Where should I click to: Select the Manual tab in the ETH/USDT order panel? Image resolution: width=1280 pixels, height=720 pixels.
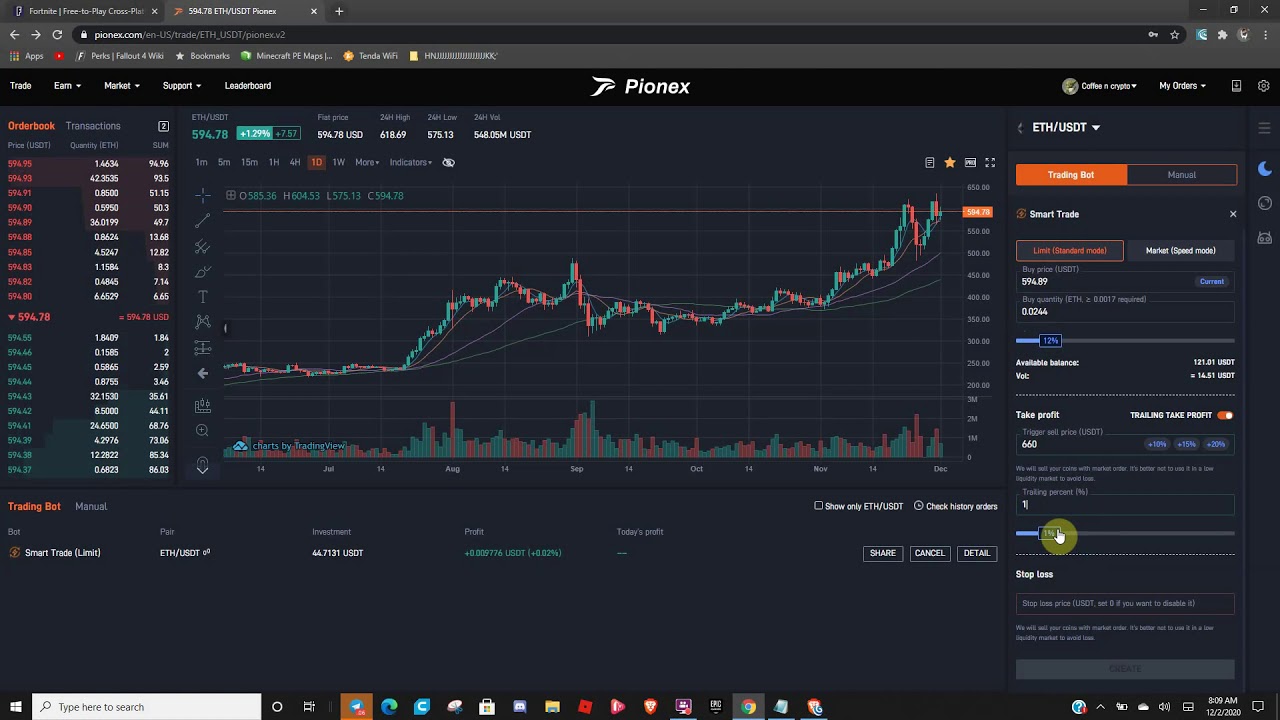coord(1181,175)
